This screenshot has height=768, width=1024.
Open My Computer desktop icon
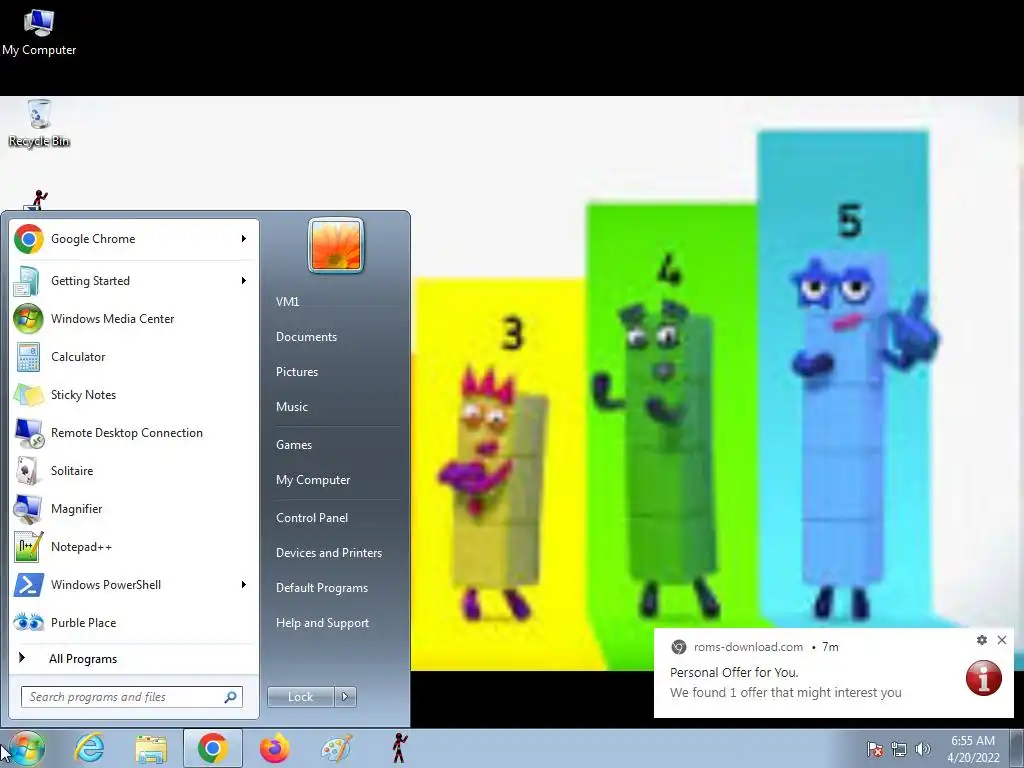[39, 31]
